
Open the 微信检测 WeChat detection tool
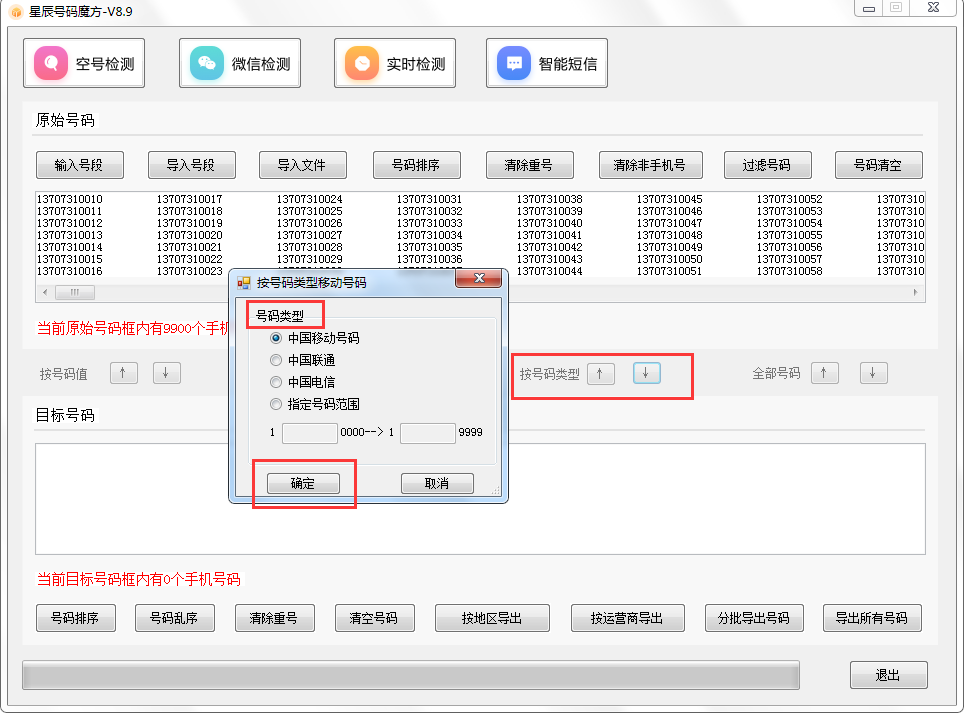[x=240, y=62]
